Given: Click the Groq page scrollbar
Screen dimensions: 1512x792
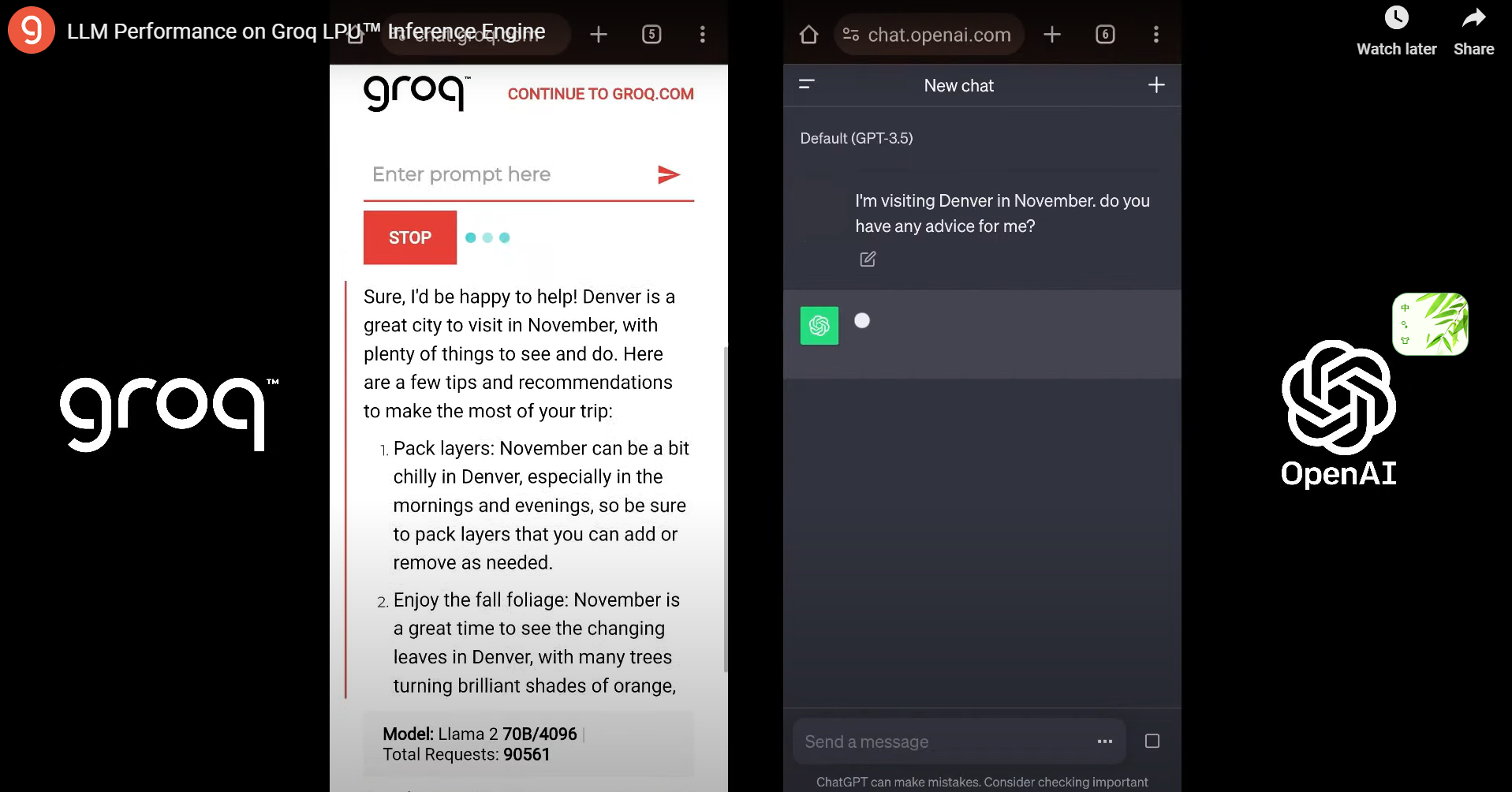Looking at the screenshot, I should coord(725,505).
